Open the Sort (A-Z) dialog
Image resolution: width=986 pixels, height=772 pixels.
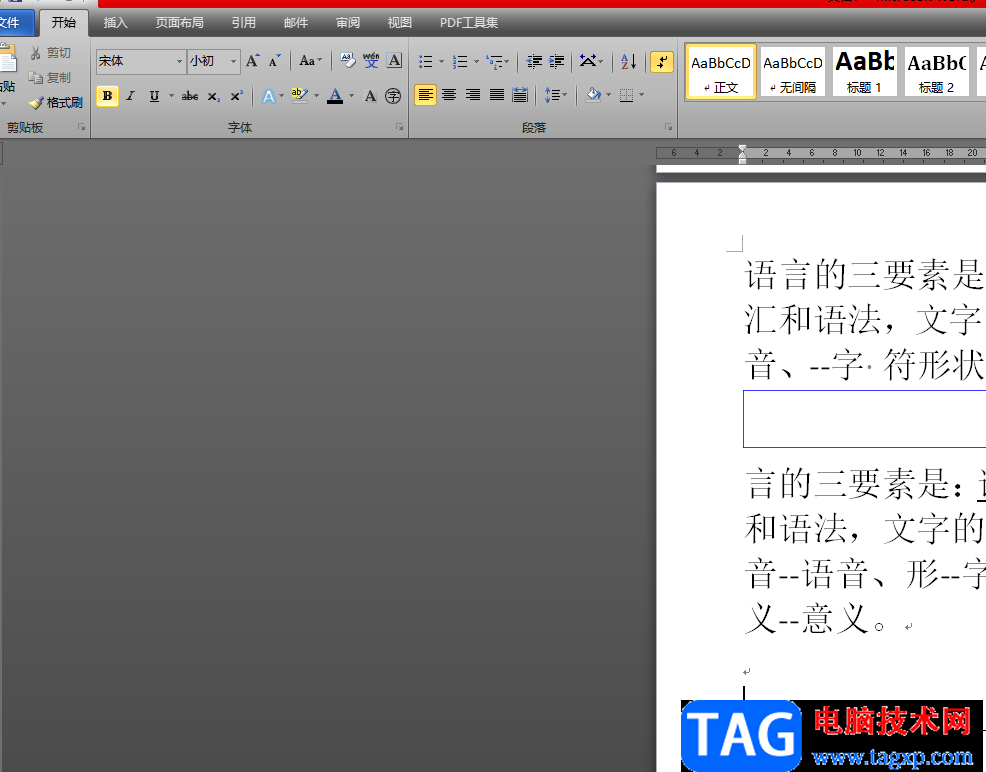tap(628, 62)
